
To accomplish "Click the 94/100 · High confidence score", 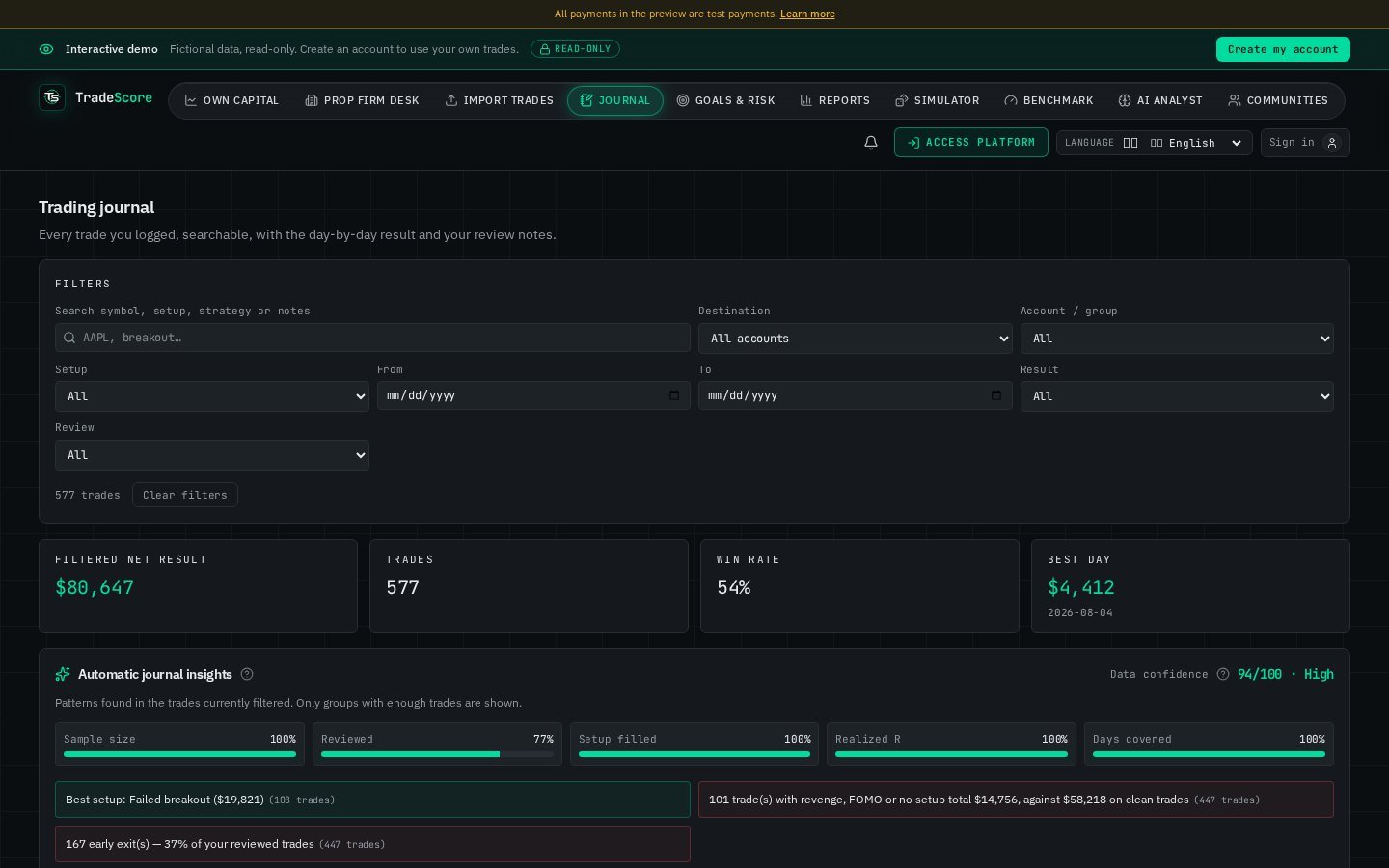I will coord(1286,674).
